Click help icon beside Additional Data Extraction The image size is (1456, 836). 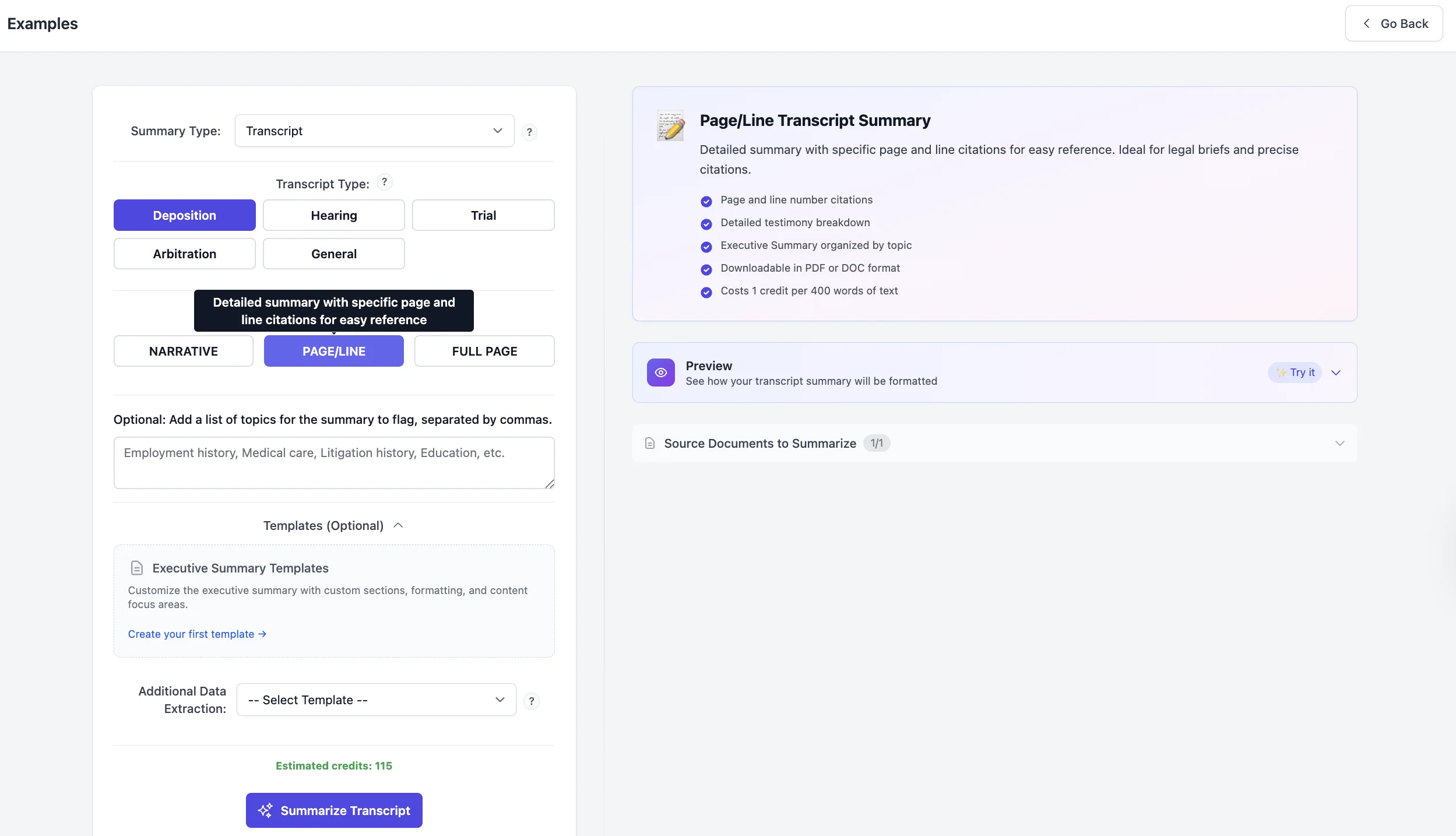pyautogui.click(x=531, y=701)
